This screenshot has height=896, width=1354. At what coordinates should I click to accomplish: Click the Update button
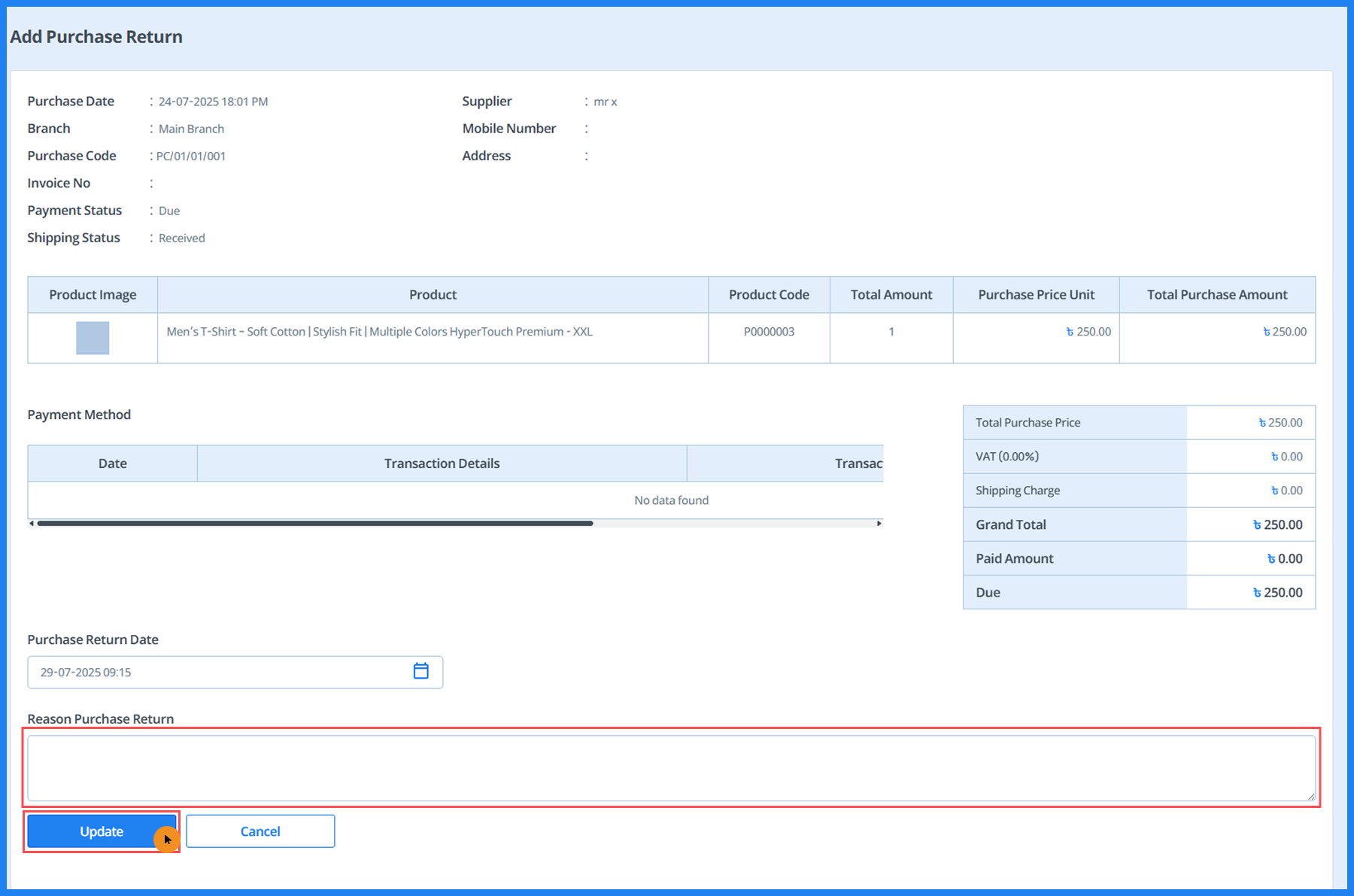point(102,831)
